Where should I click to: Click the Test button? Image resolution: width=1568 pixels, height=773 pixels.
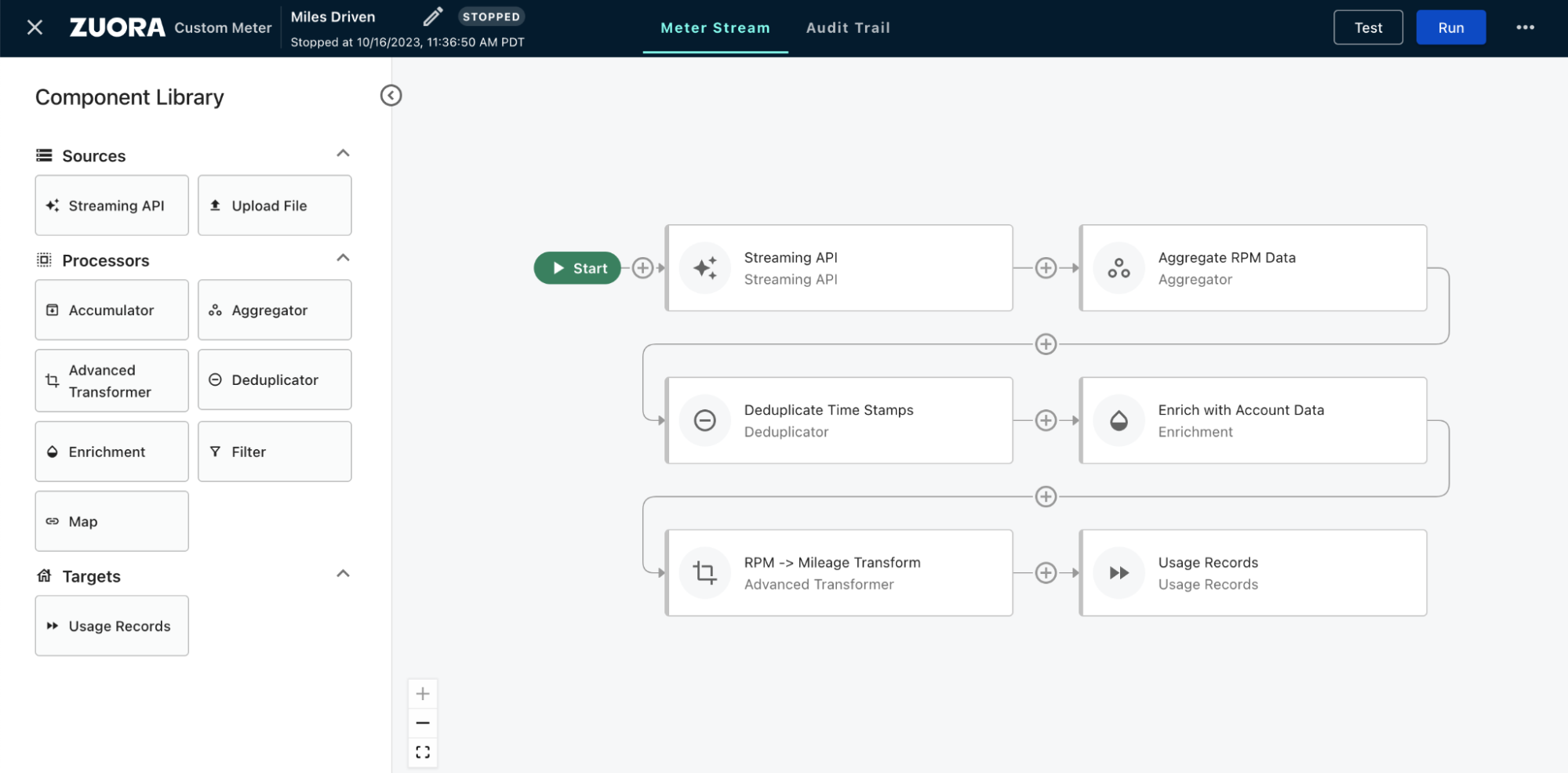click(x=1368, y=27)
